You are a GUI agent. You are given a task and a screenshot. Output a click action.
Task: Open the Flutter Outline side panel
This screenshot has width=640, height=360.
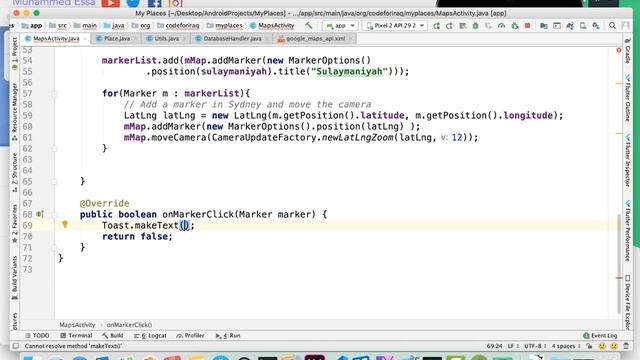point(628,98)
